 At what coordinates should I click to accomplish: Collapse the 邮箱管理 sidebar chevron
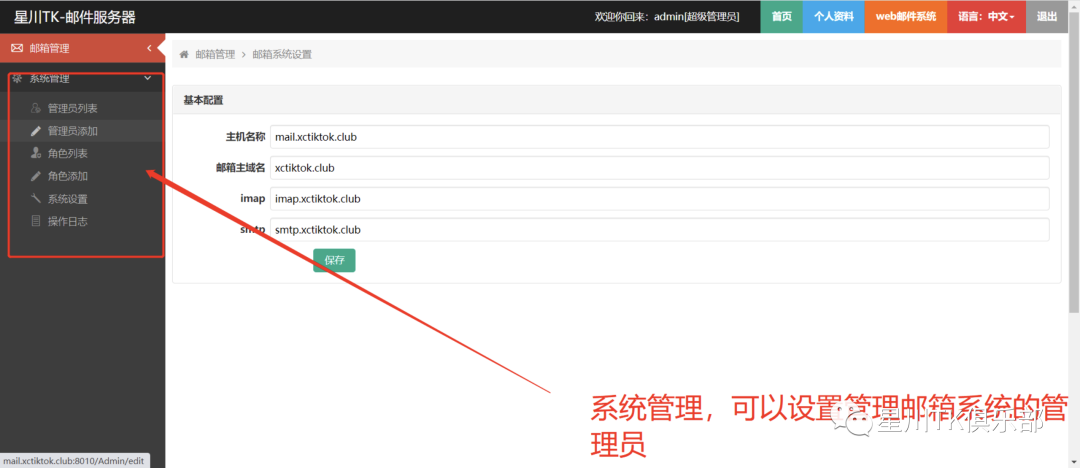pyautogui.click(x=149, y=48)
